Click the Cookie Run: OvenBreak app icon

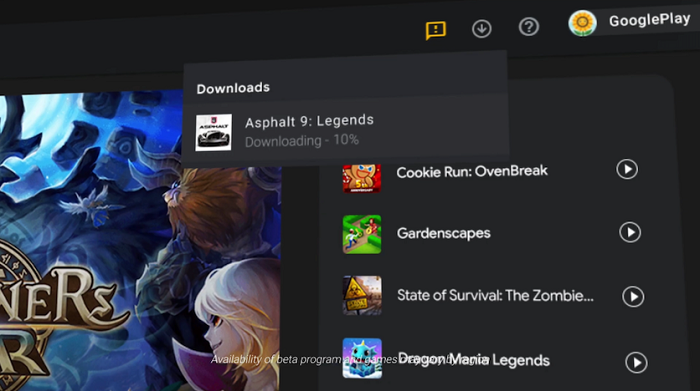point(362,178)
